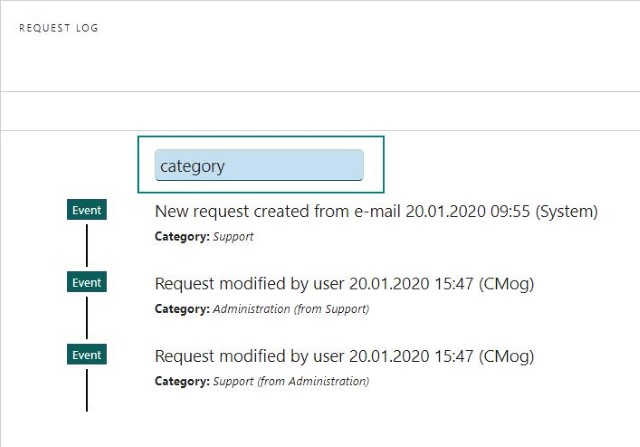Open the last 'Request modified by user' entry
The width and height of the screenshot is (640, 447).
pos(344,356)
